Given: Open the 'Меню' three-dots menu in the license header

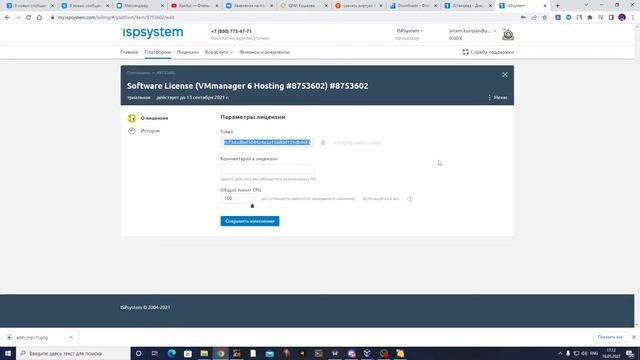Looking at the screenshot, I should tap(498, 98).
